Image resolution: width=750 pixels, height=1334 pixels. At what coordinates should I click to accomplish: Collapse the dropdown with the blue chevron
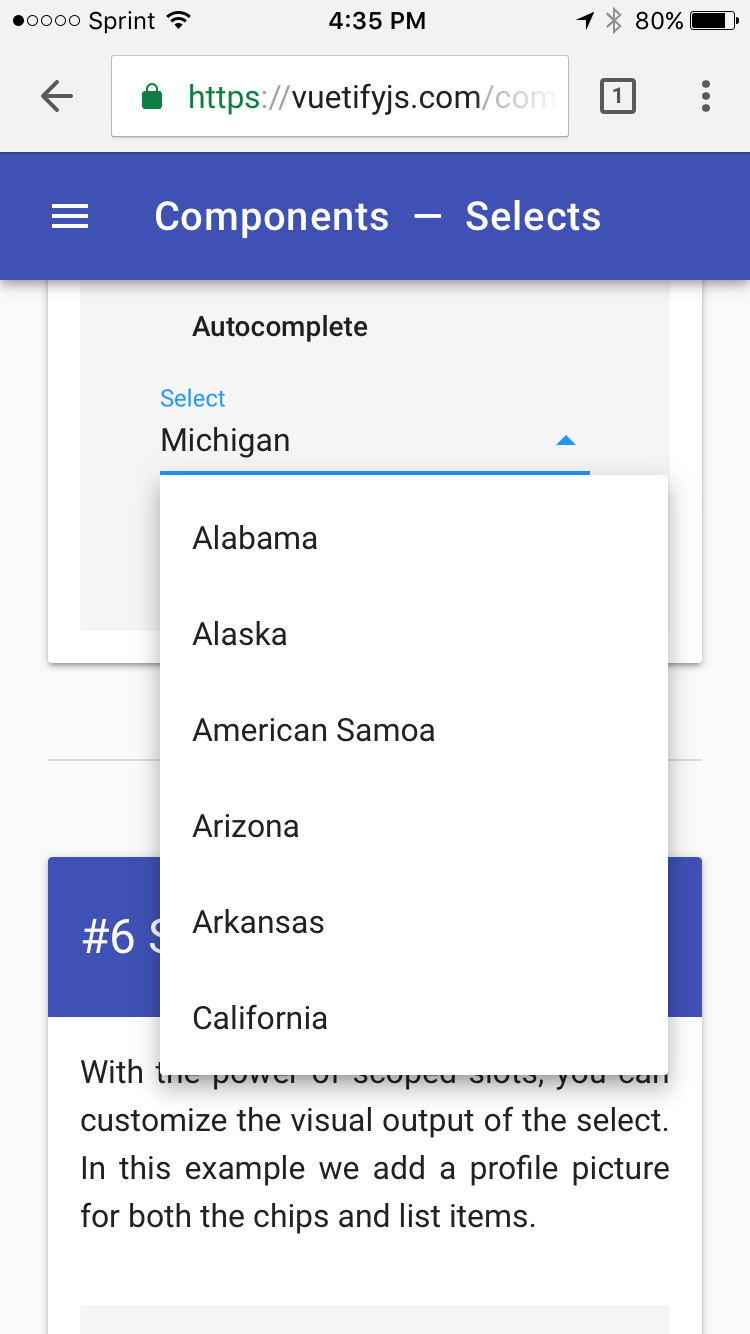pos(567,440)
